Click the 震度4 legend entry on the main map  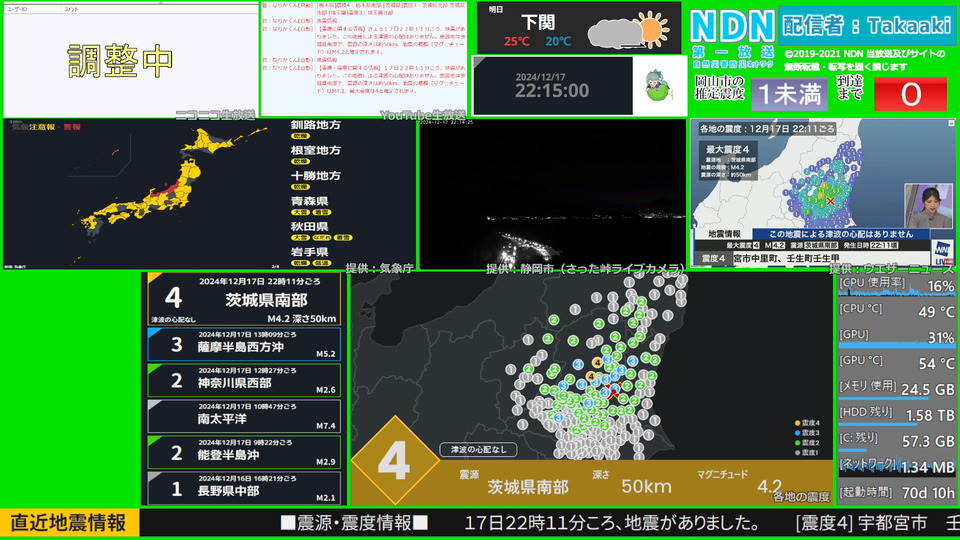pyautogui.click(x=807, y=423)
